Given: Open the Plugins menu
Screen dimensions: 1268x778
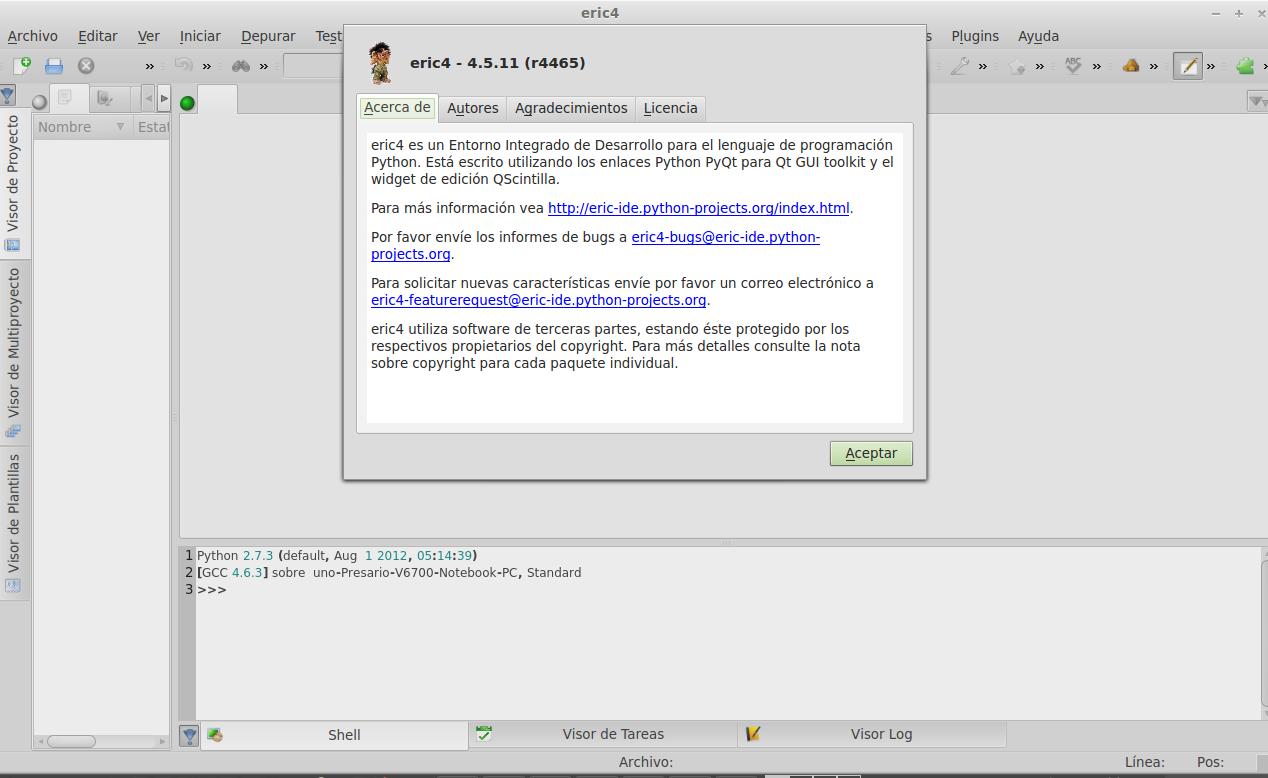Looking at the screenshot, I should coord(975,36).
